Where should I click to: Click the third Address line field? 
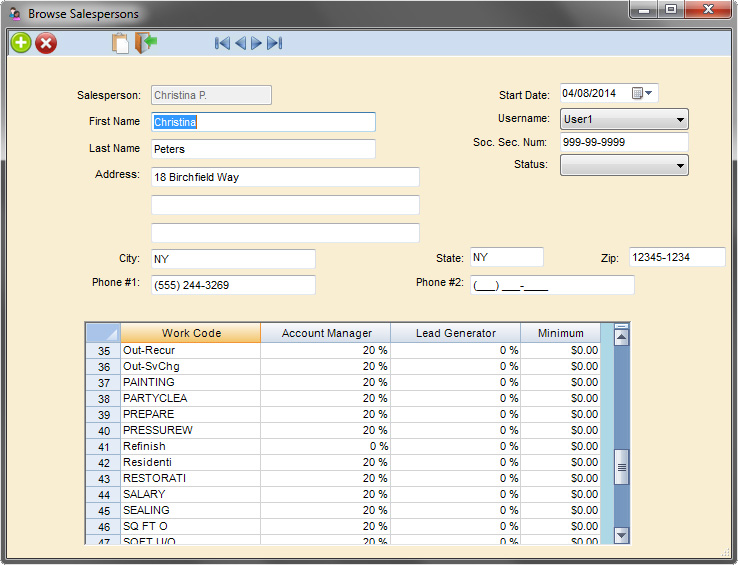click(x=285, y=233)
